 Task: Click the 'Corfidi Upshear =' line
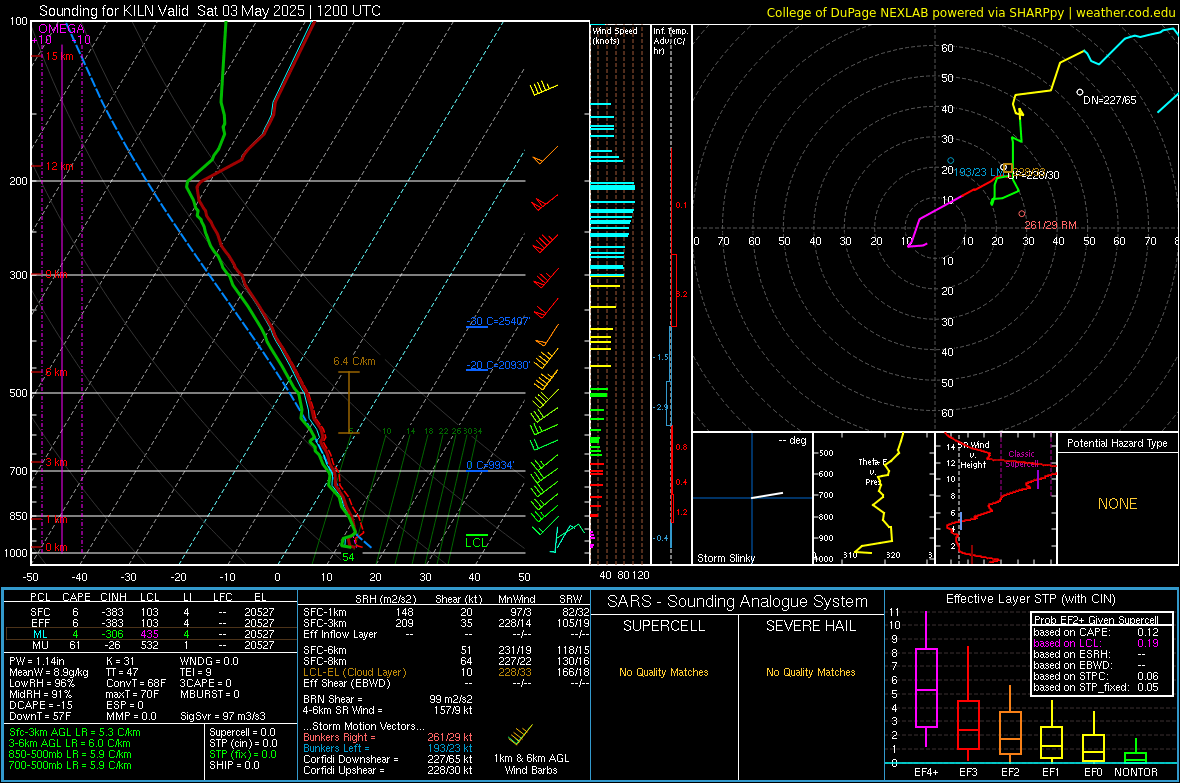388,770
